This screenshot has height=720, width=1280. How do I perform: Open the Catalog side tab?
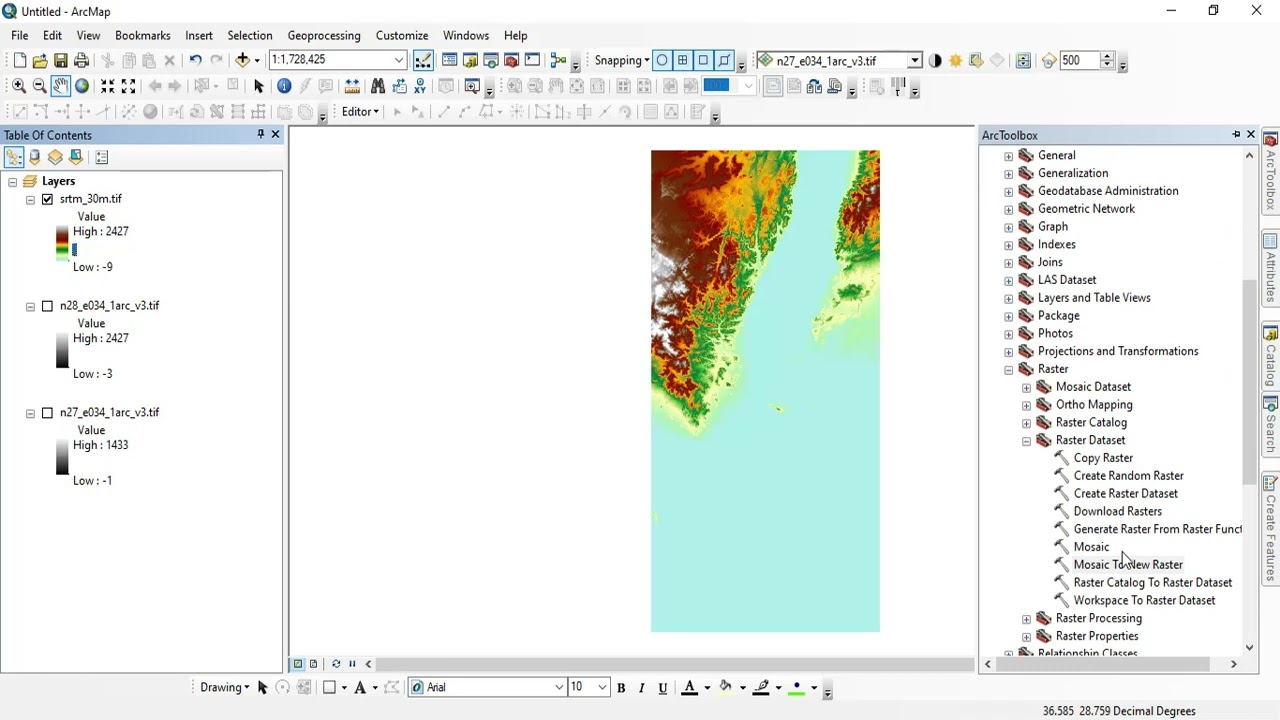(x=1271, y=356)
